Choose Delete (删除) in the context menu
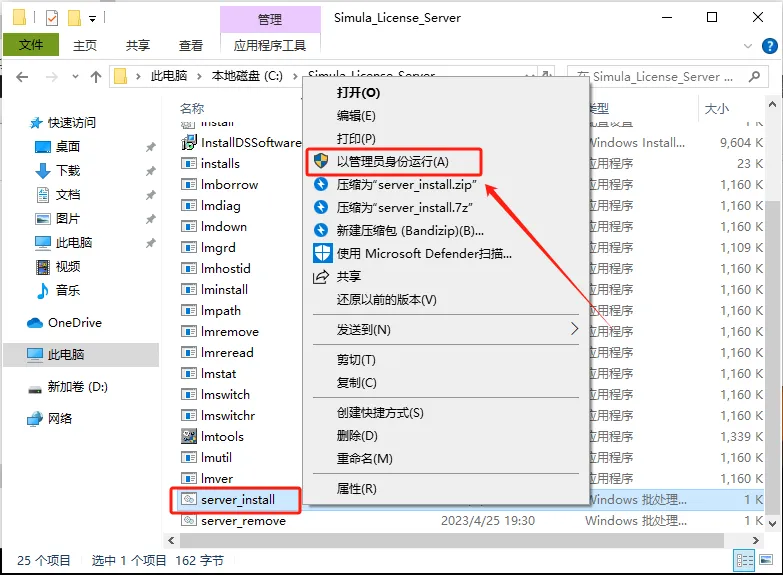Screen dimensions: 783x575 coord(357,436)
